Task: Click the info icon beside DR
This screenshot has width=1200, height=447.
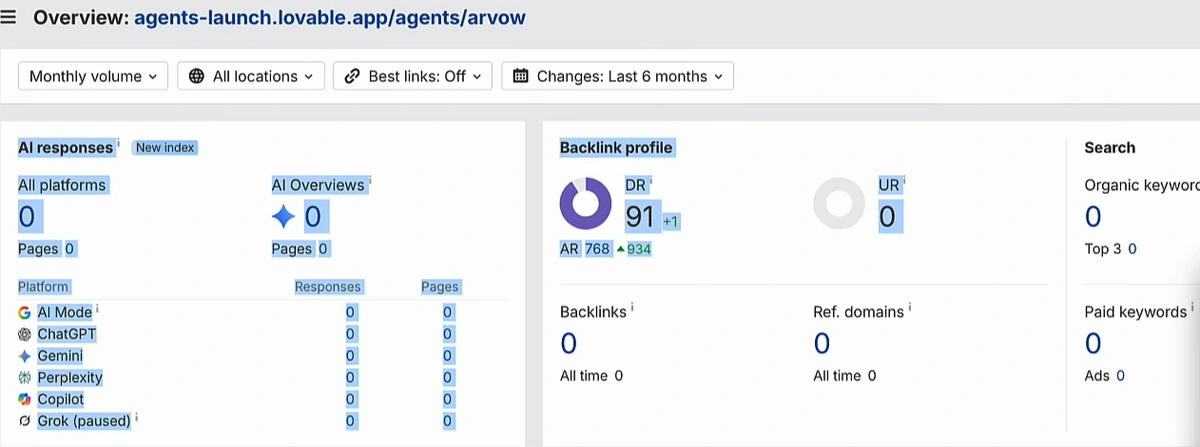Action: click(651, 182)
